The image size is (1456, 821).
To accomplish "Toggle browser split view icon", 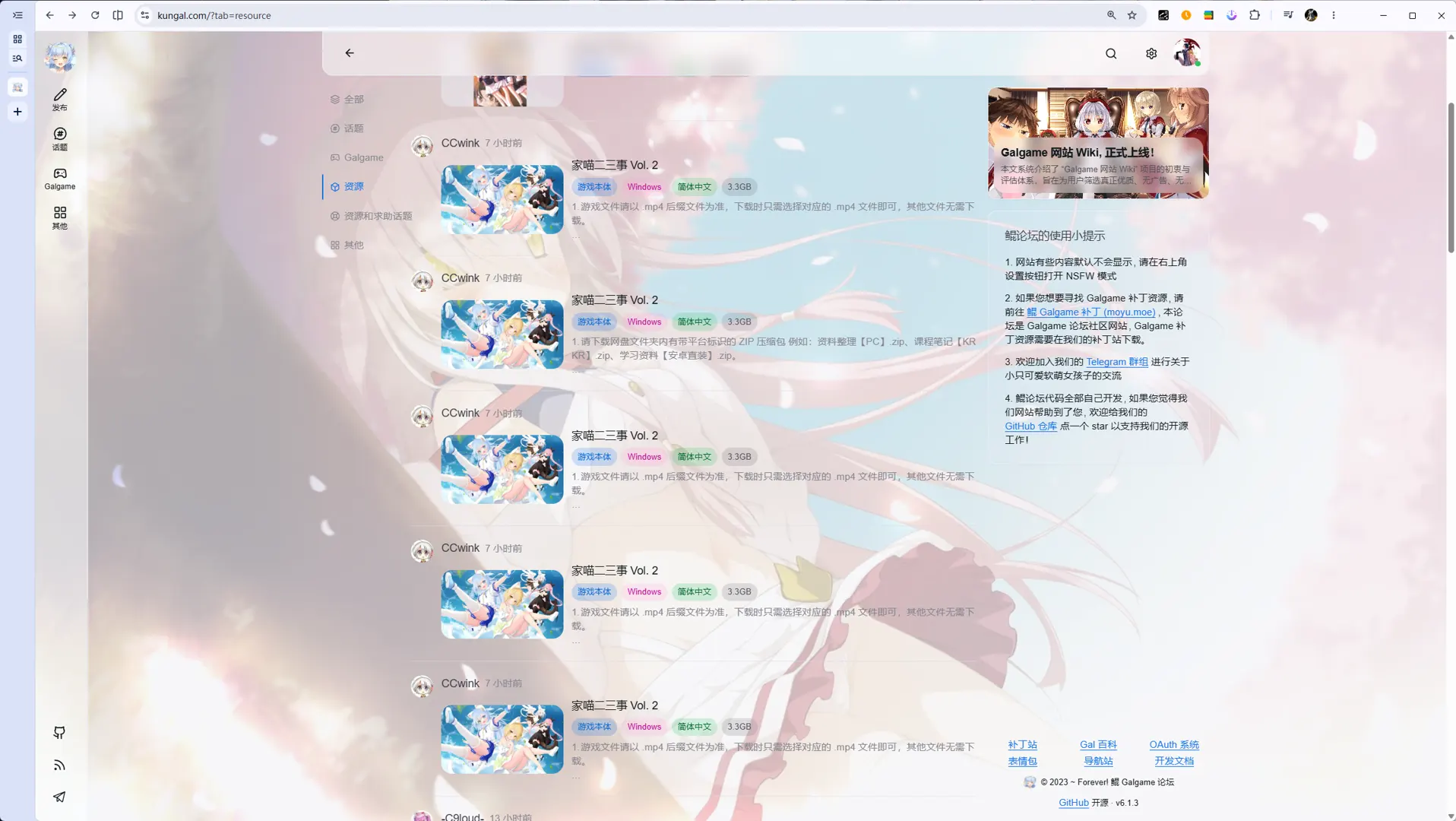I will click(118, 15).
